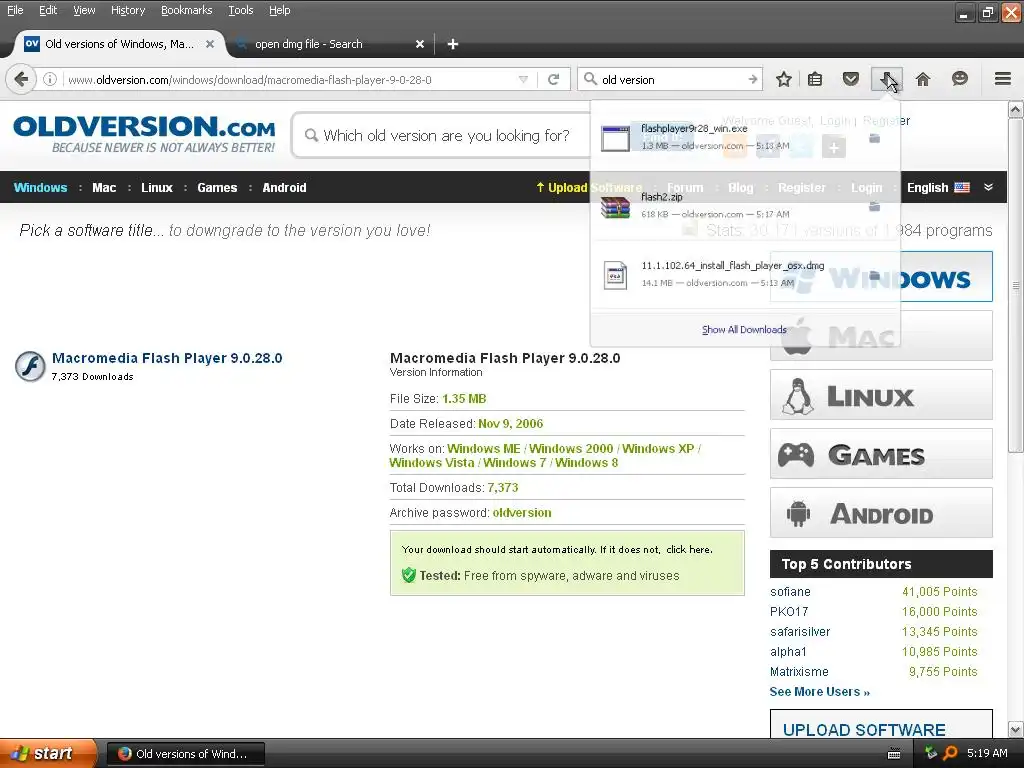Viewport: 1024px width, 768px height.
Task: Click the magnifier system tray icon
Action: click(950, 753)
